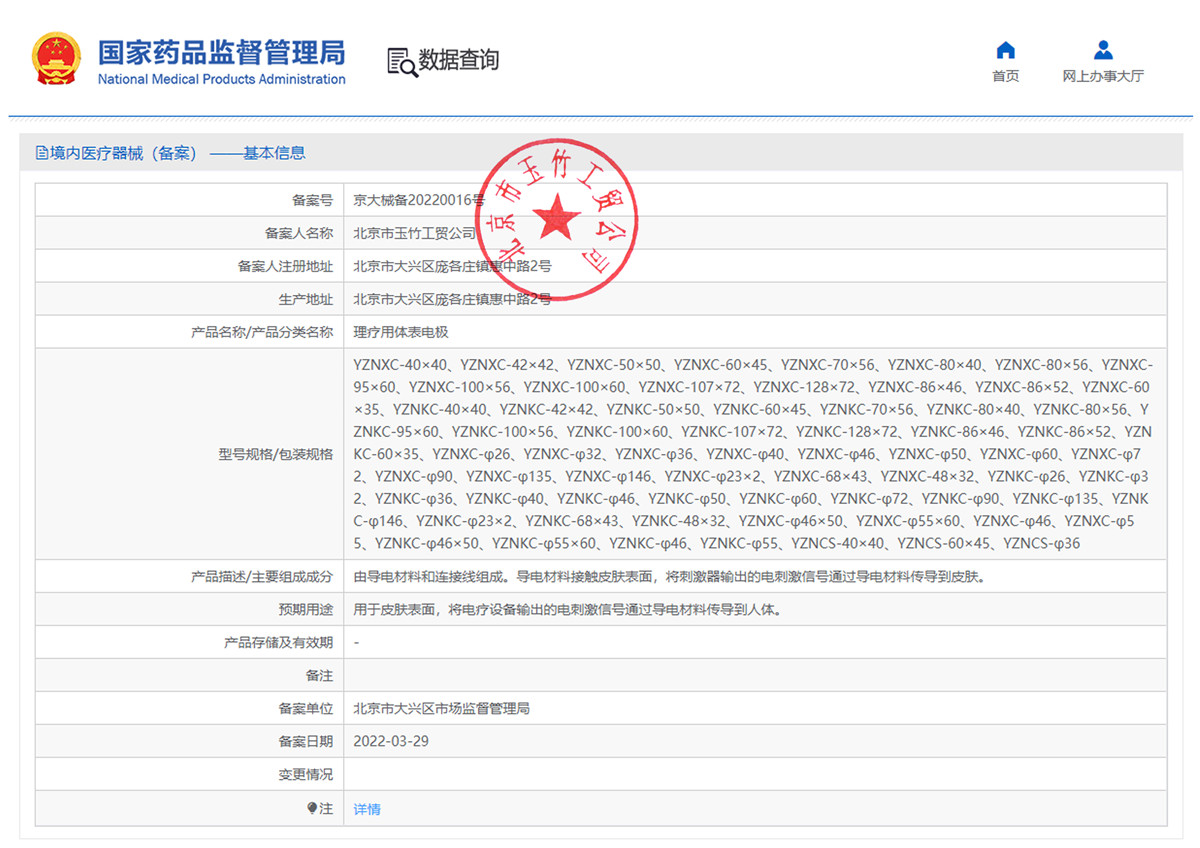The image size is (1200, 848).
Task: Click the national emblem logo
Action: [57, 59]
